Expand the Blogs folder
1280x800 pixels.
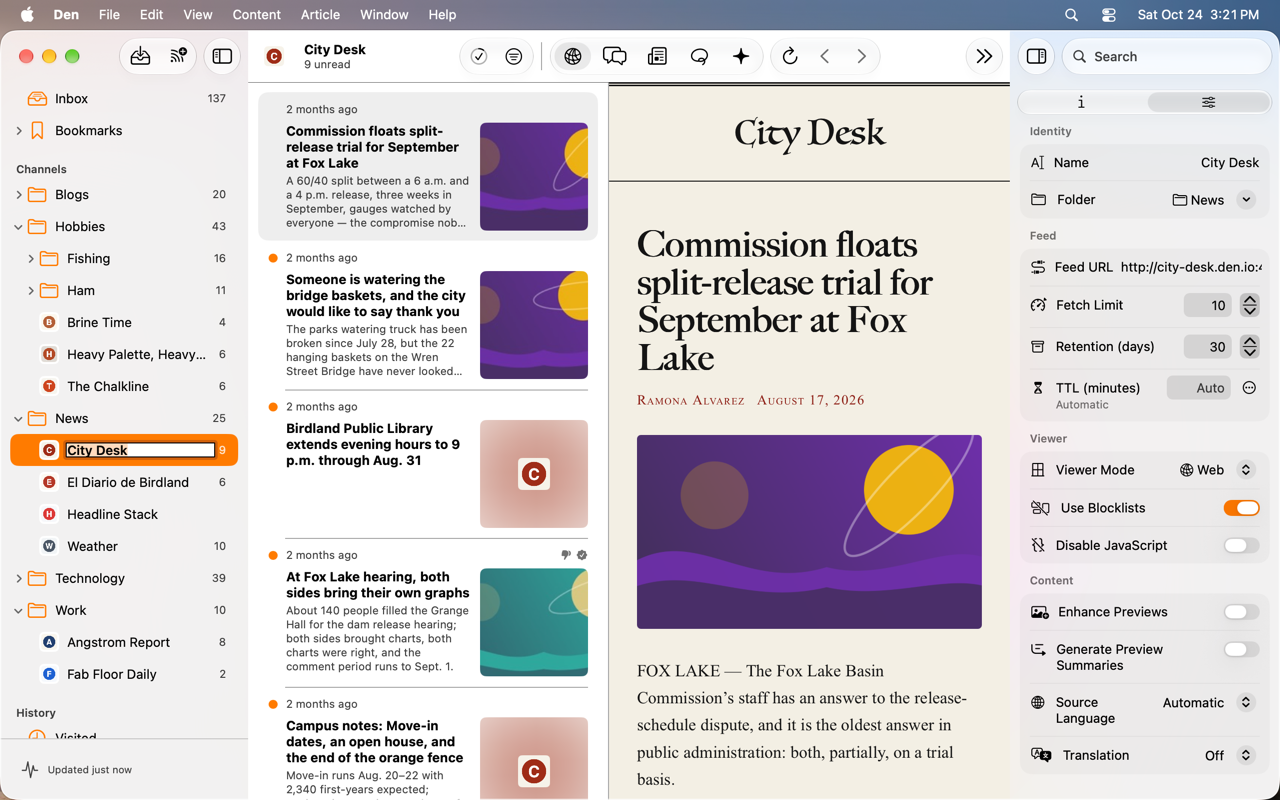coord(19,195)
